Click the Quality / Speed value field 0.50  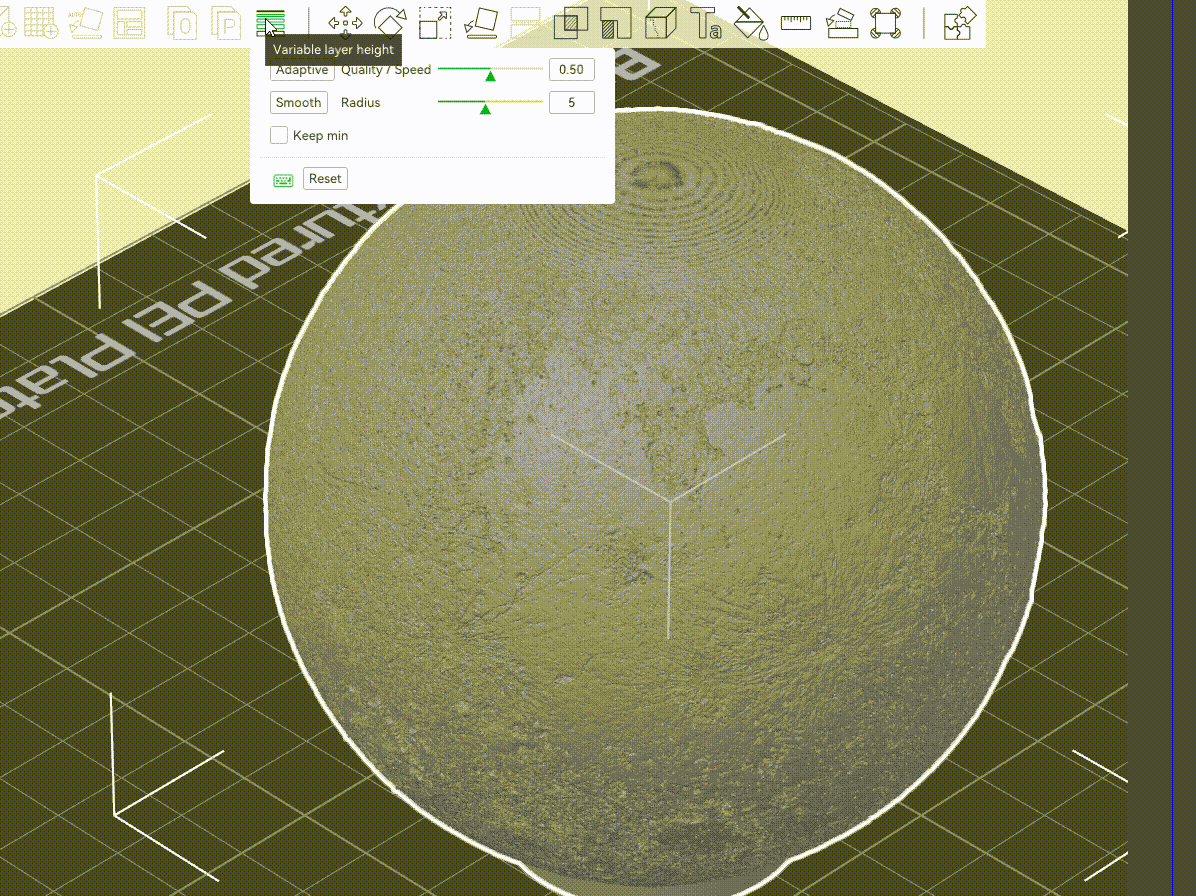(x=571, y=69)
